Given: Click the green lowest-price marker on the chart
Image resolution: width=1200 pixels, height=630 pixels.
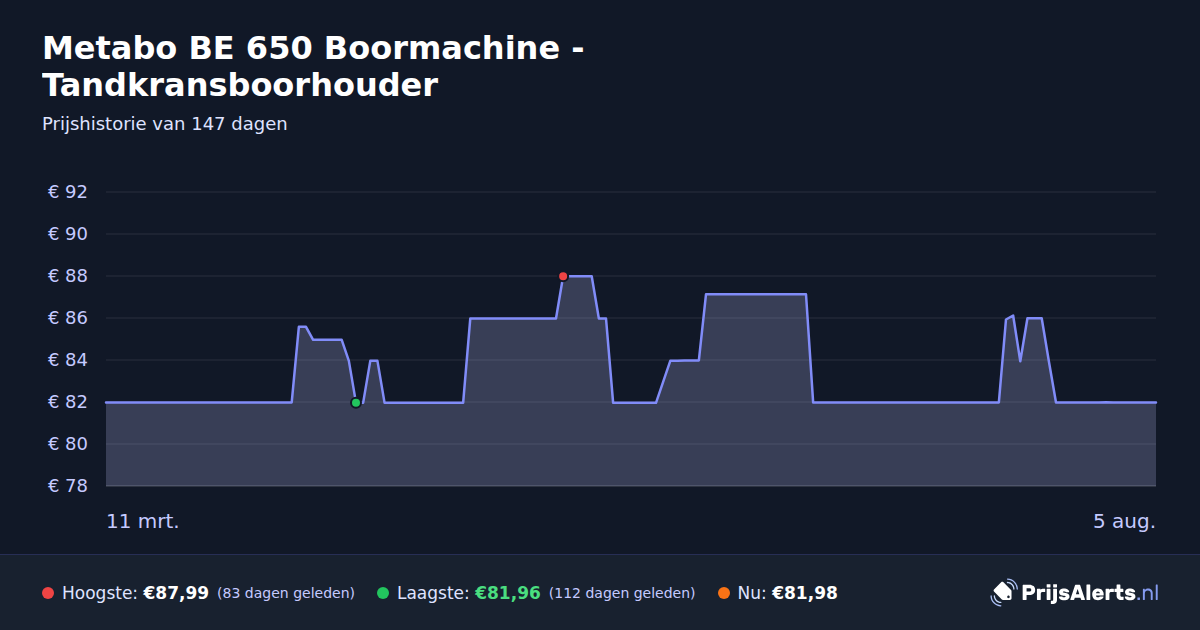Looking at the screenshot, I should [x=355, y=403].
